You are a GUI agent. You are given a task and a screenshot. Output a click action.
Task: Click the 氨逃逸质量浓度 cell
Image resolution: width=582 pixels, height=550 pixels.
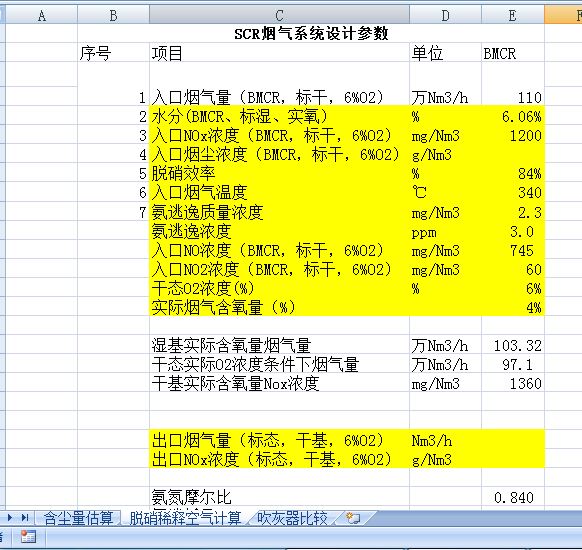279,212
